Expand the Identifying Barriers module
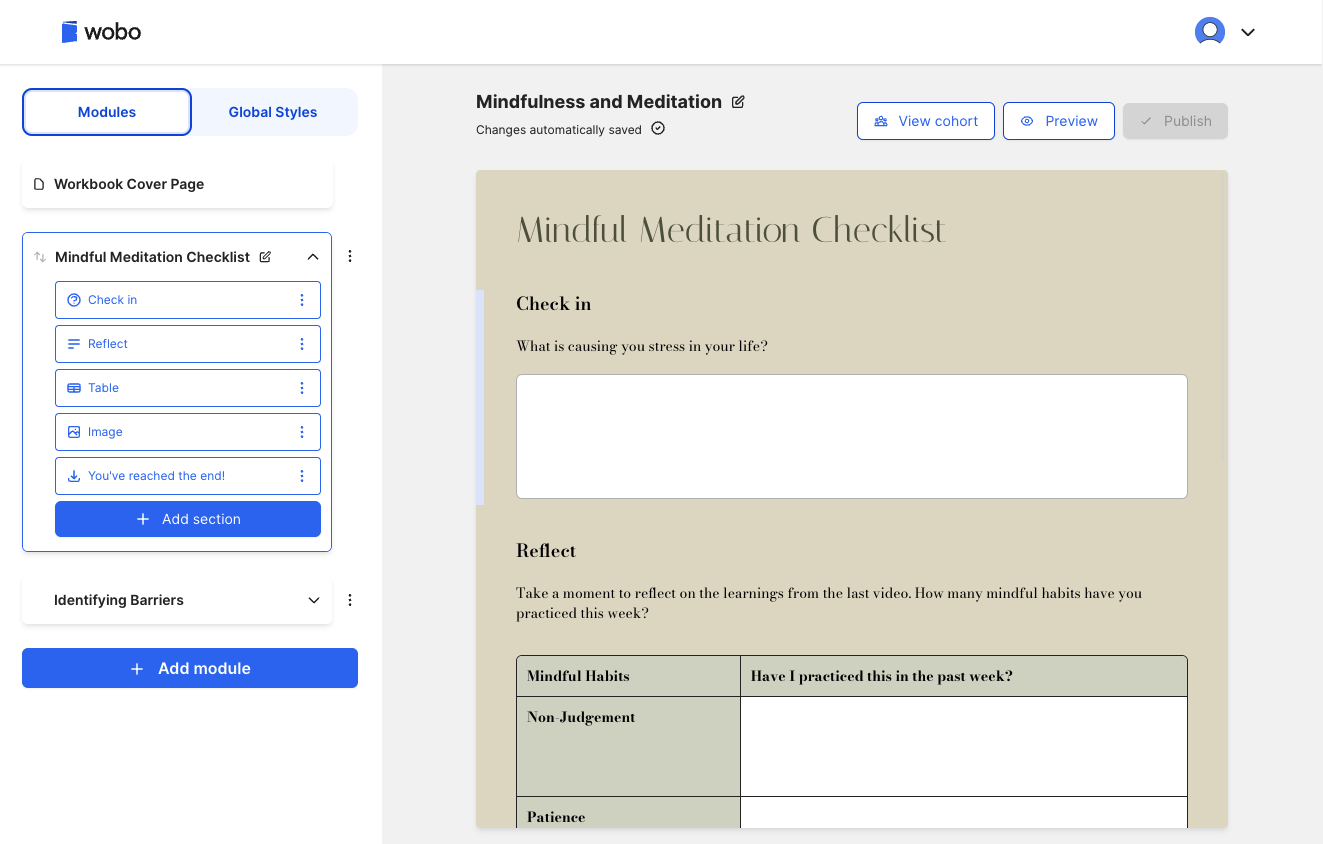This screenshot has width=1323, height=844. (314, 601)
